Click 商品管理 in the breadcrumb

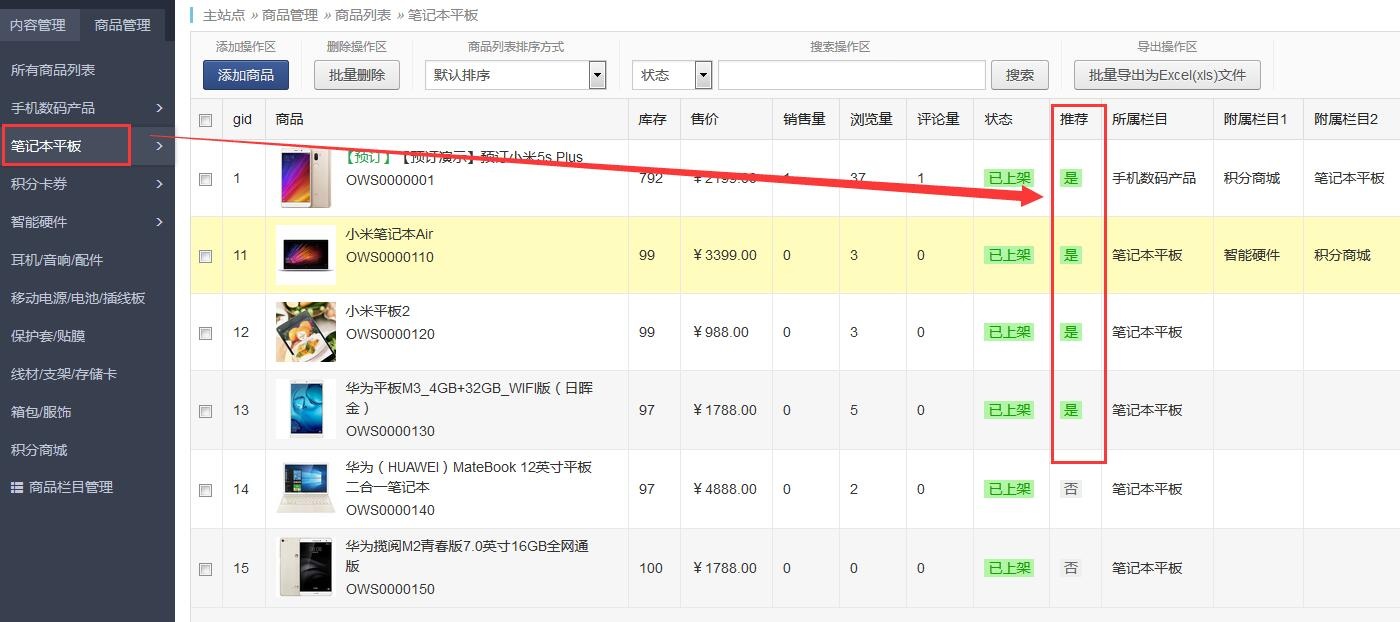[x=290, y=15]
